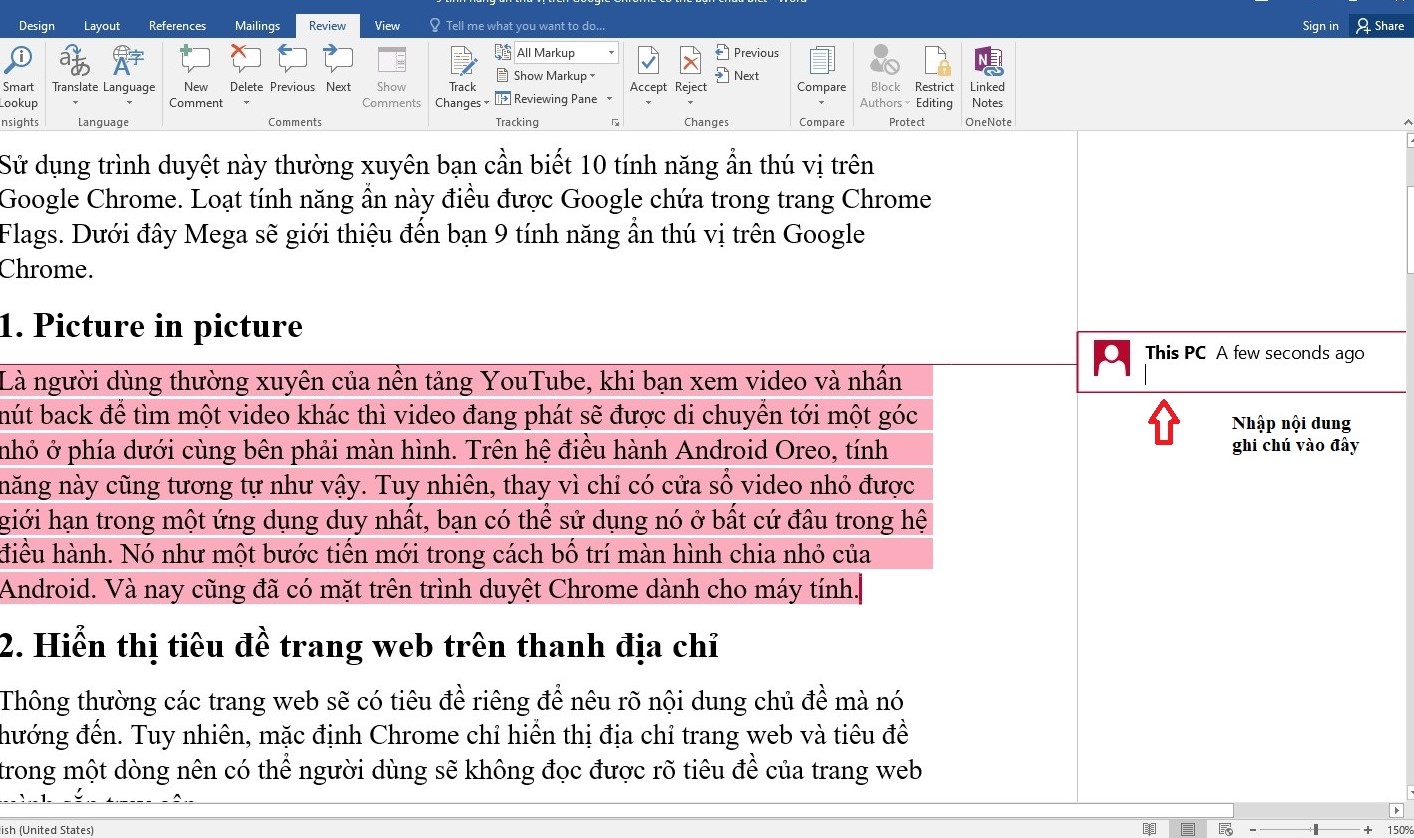1414x838 pixels.
Task: Click the Language icon
Action: pyautogui.click(x=129, y=62)
